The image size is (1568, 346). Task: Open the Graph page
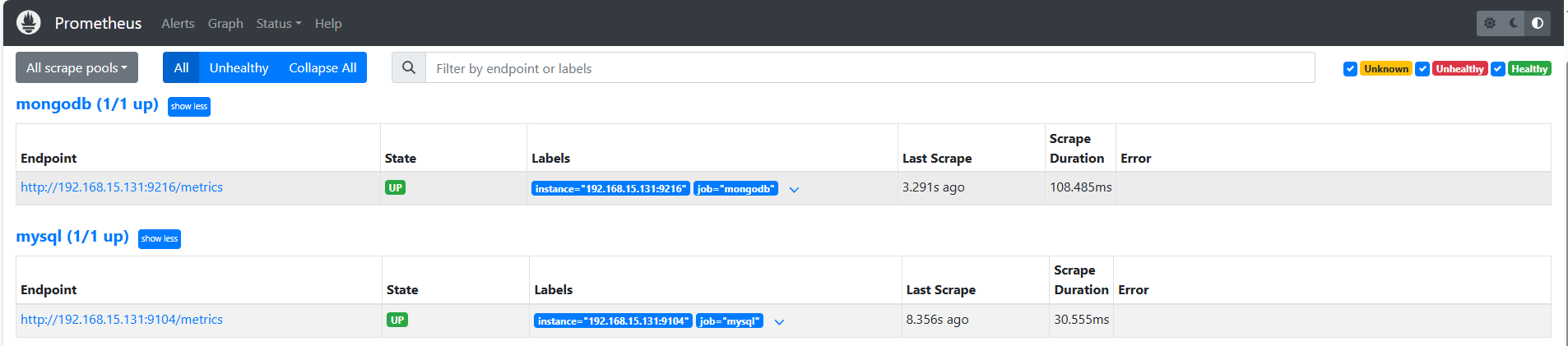point(225,23)
